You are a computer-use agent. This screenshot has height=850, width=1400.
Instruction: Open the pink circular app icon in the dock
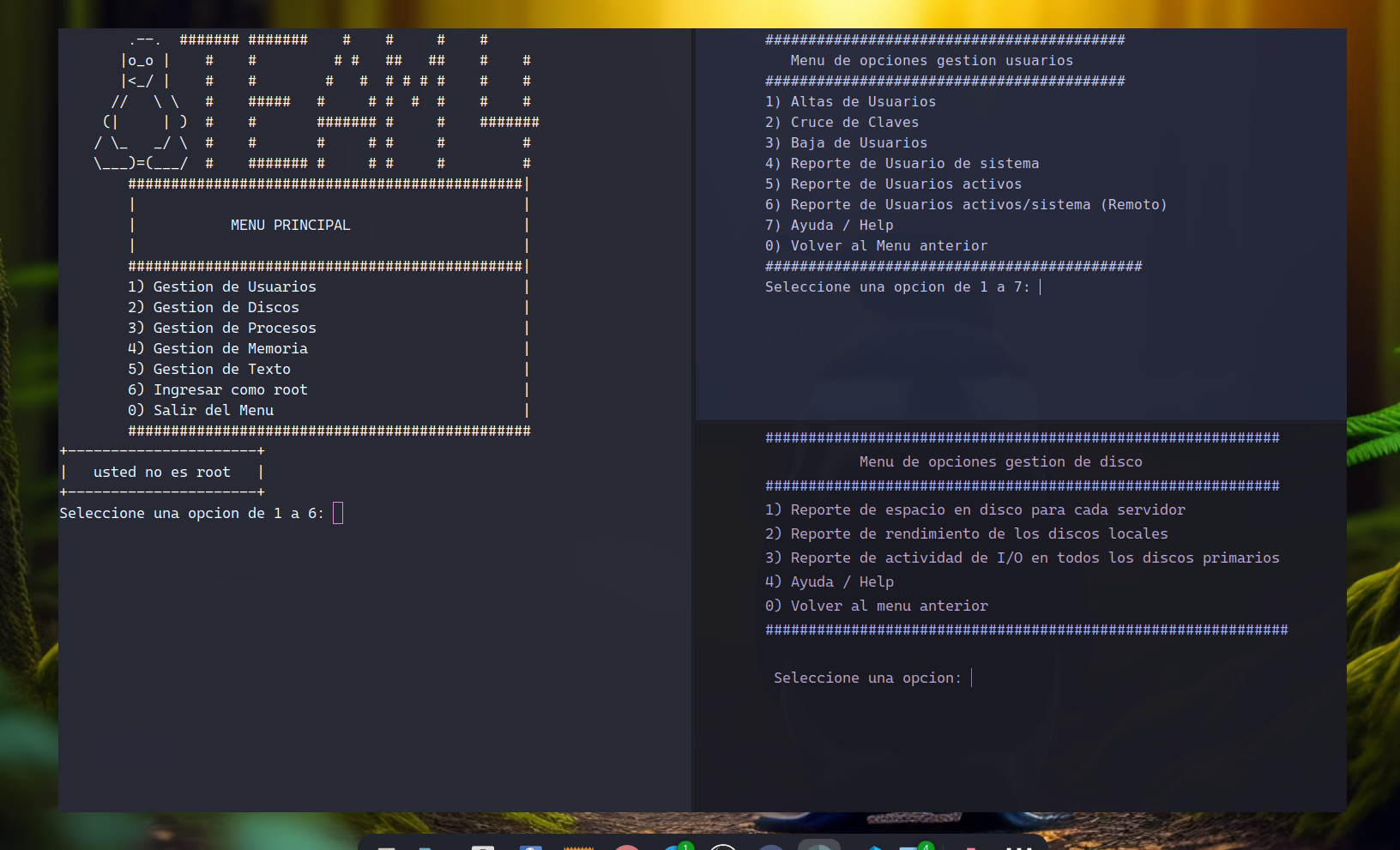(x=627, y=847)
